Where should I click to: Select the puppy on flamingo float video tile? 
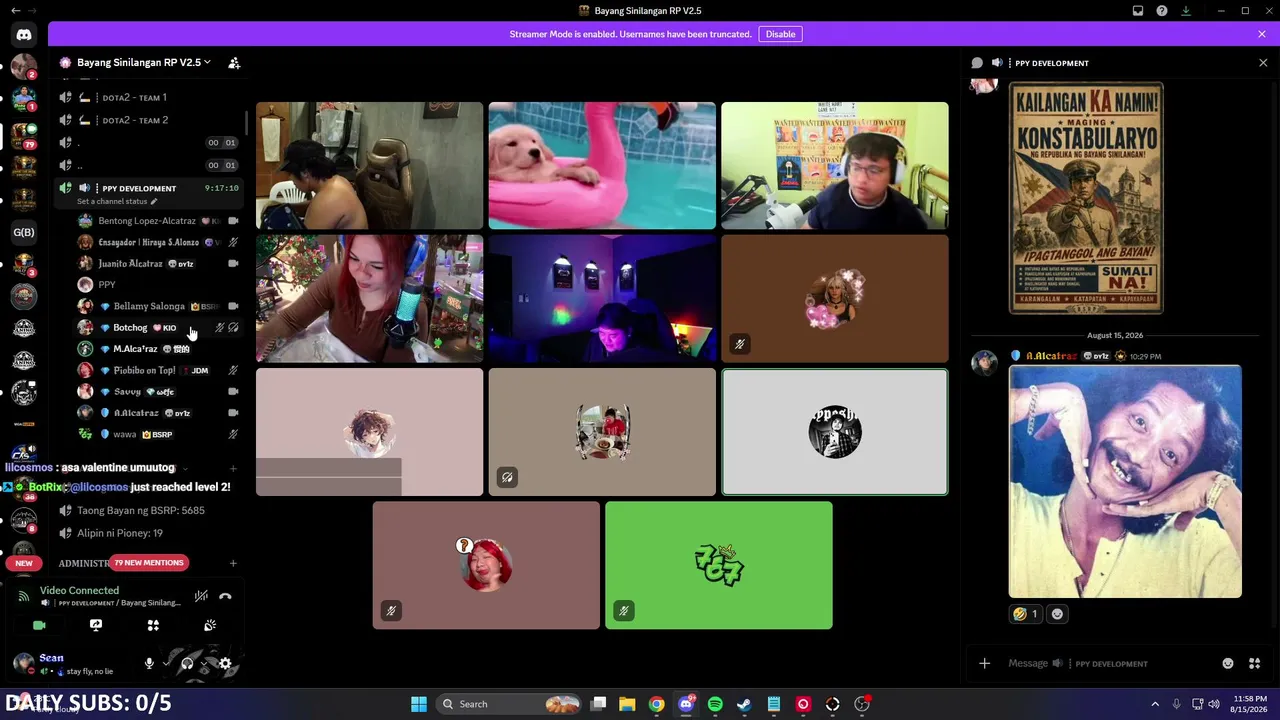602,165
